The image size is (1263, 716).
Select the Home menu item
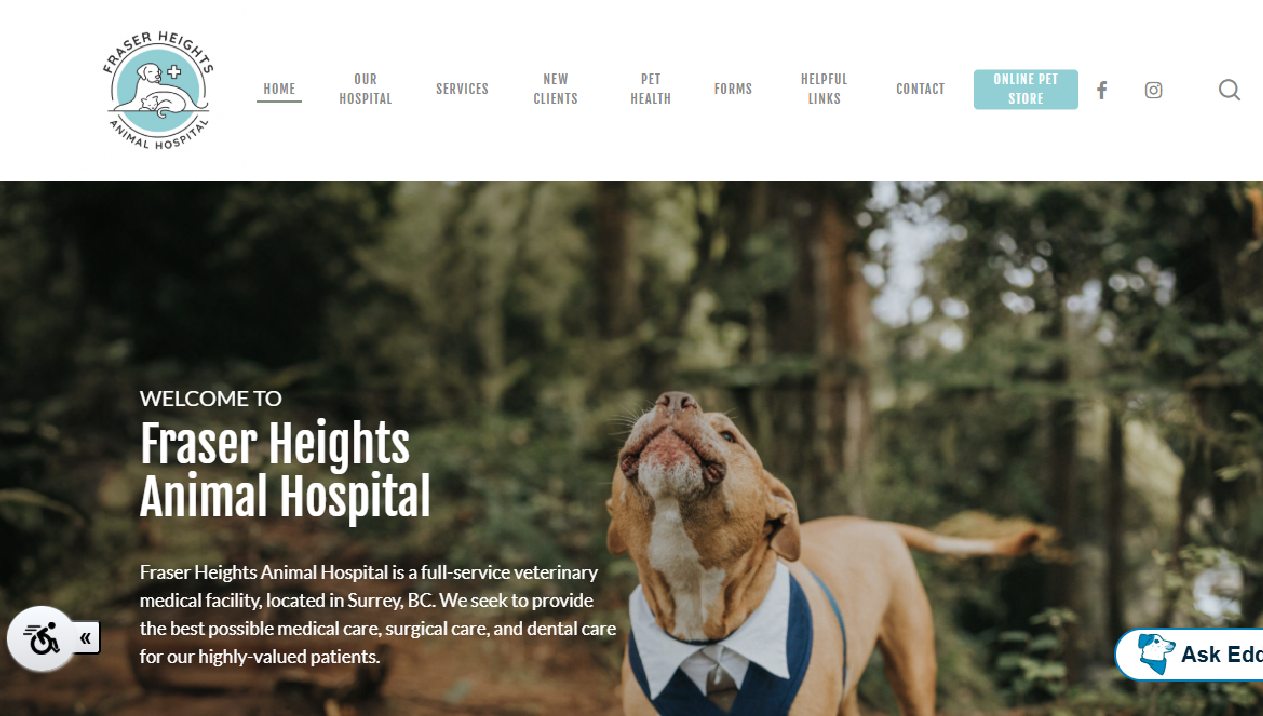[x=279, y=89]
